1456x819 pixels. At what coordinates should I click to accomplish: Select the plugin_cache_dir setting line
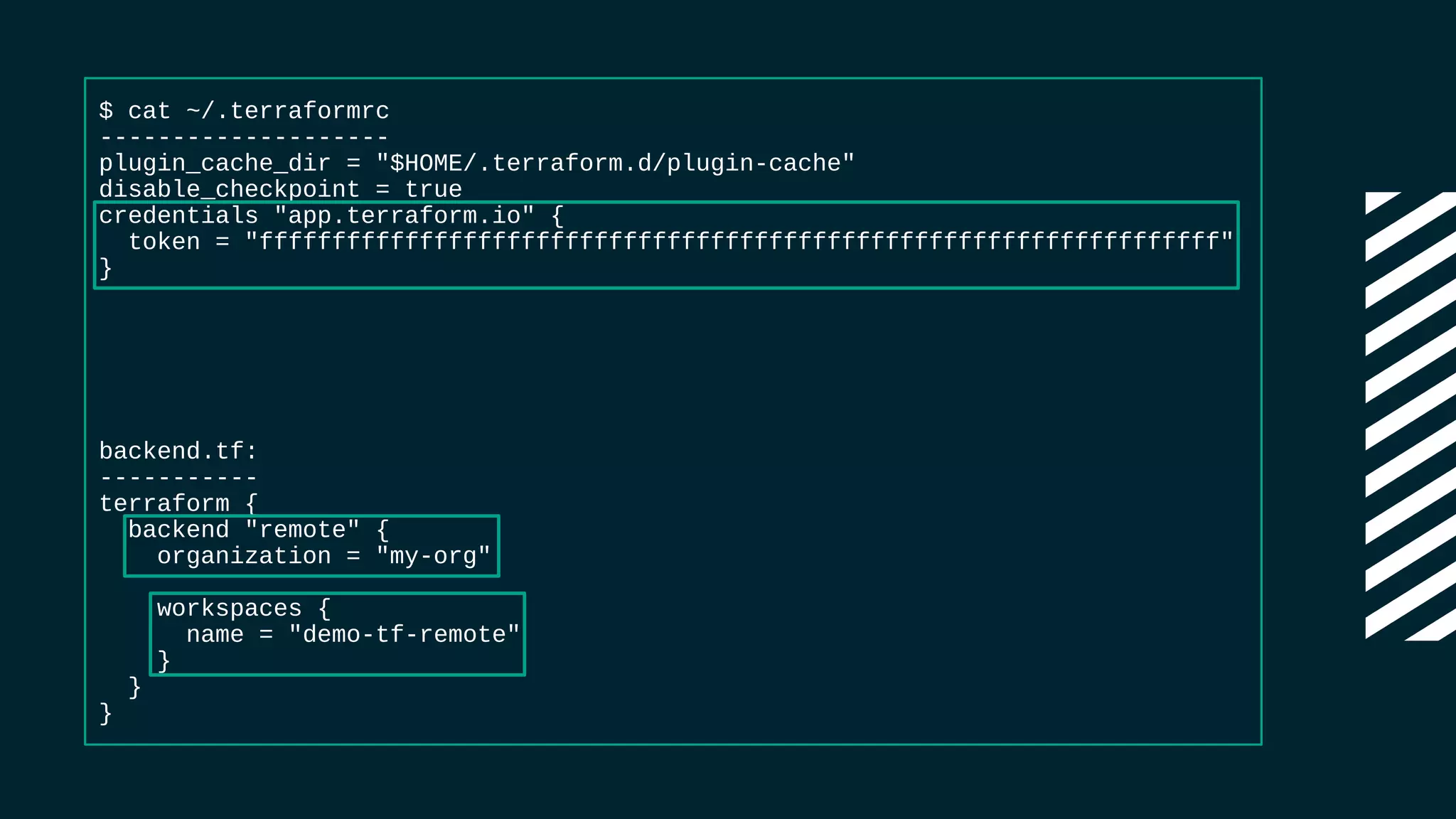coord(476,164)
